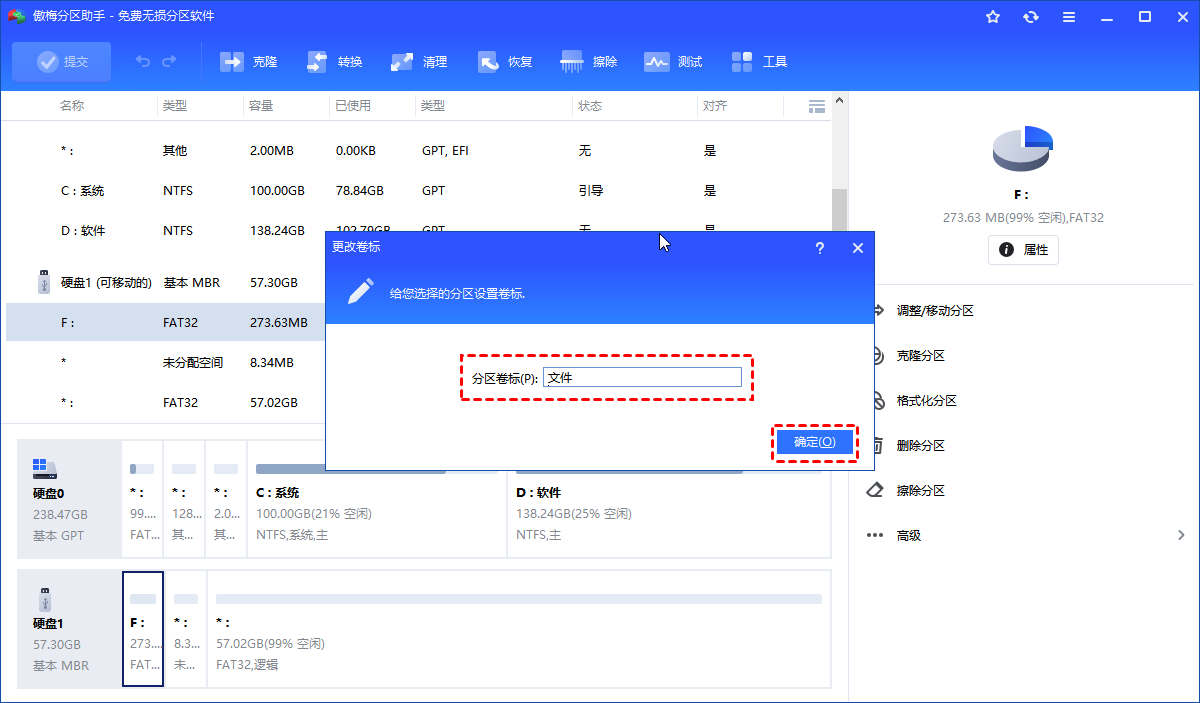Click the refresh icon in the title bar

(1030, 16)
